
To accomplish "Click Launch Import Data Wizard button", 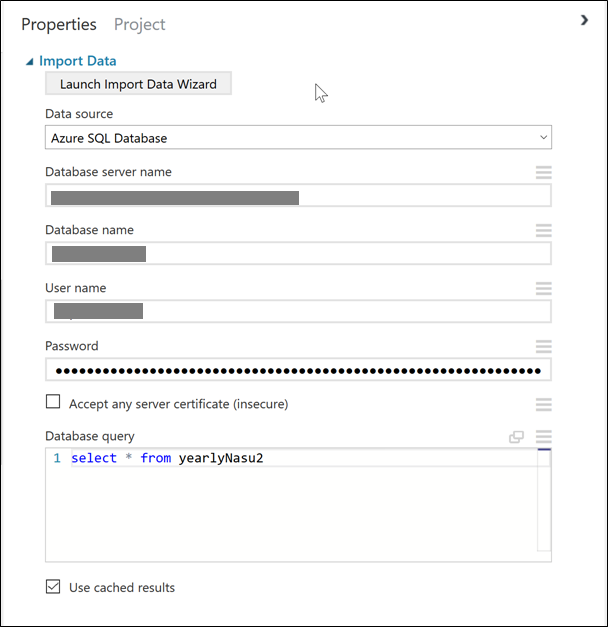I will click(138, 84).
